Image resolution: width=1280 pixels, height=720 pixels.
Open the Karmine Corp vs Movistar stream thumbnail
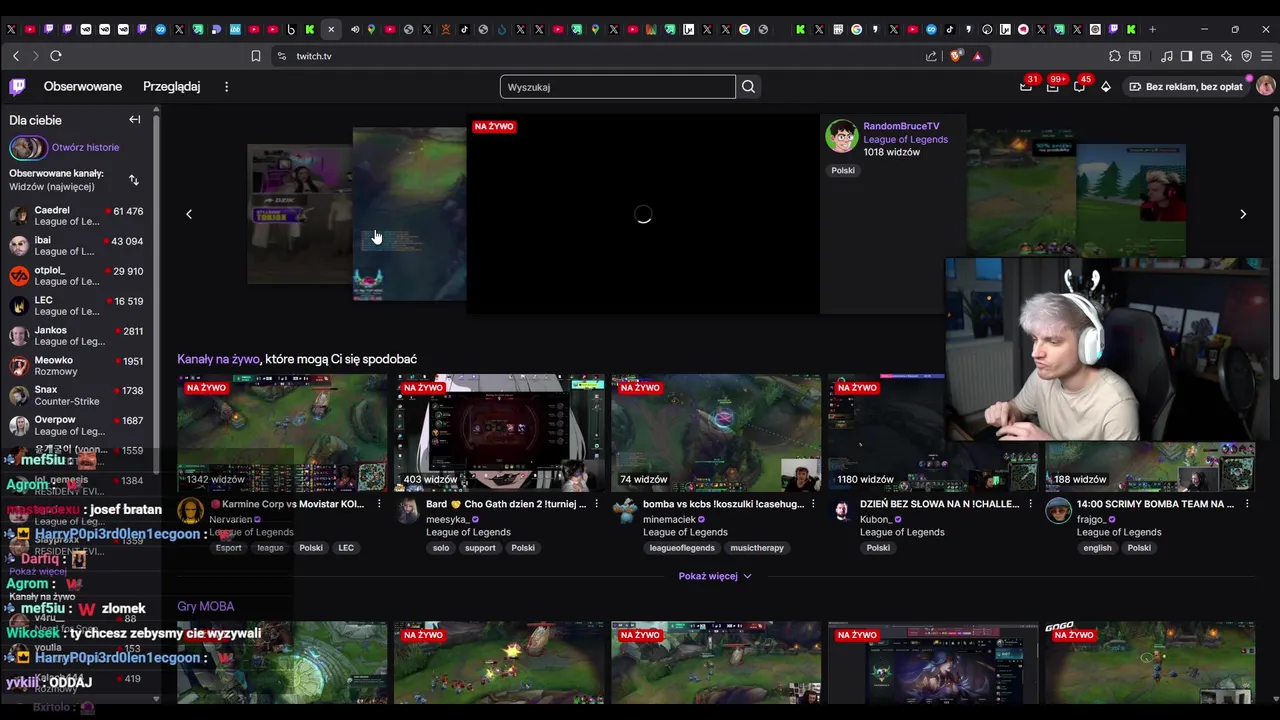(x=282, y=433)
